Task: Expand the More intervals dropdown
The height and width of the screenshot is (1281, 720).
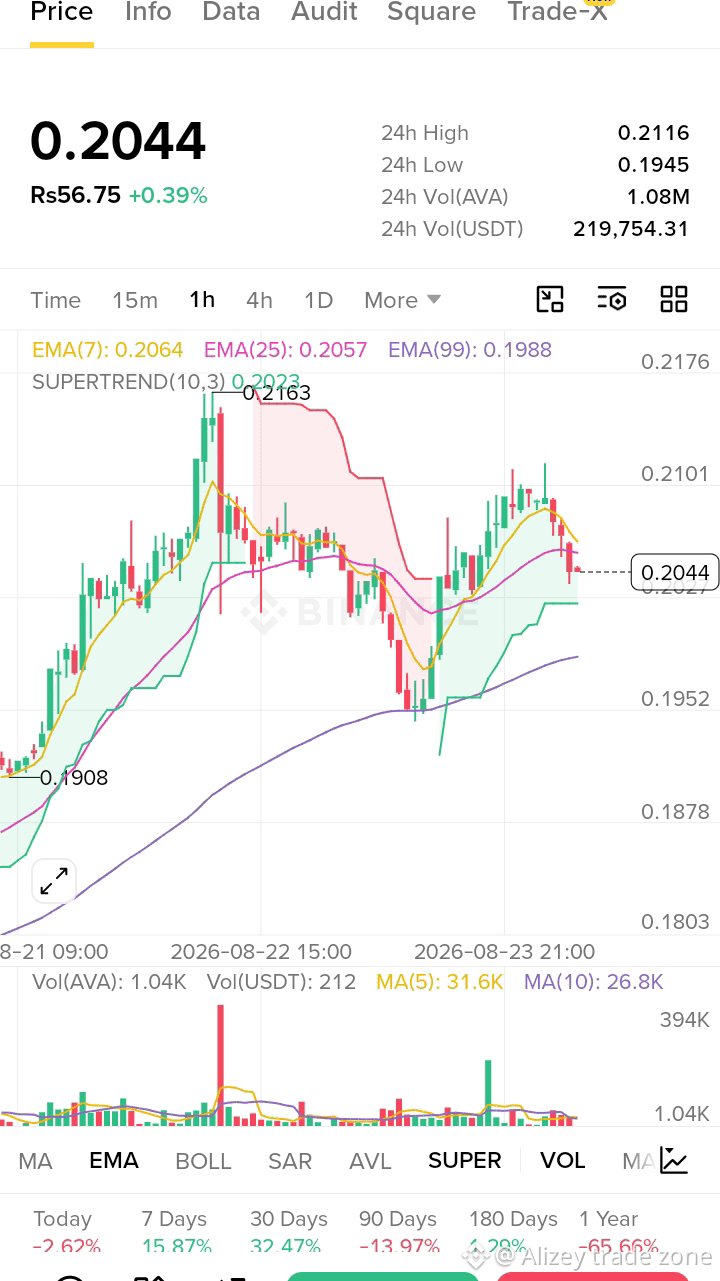Action: pos(402,300)
